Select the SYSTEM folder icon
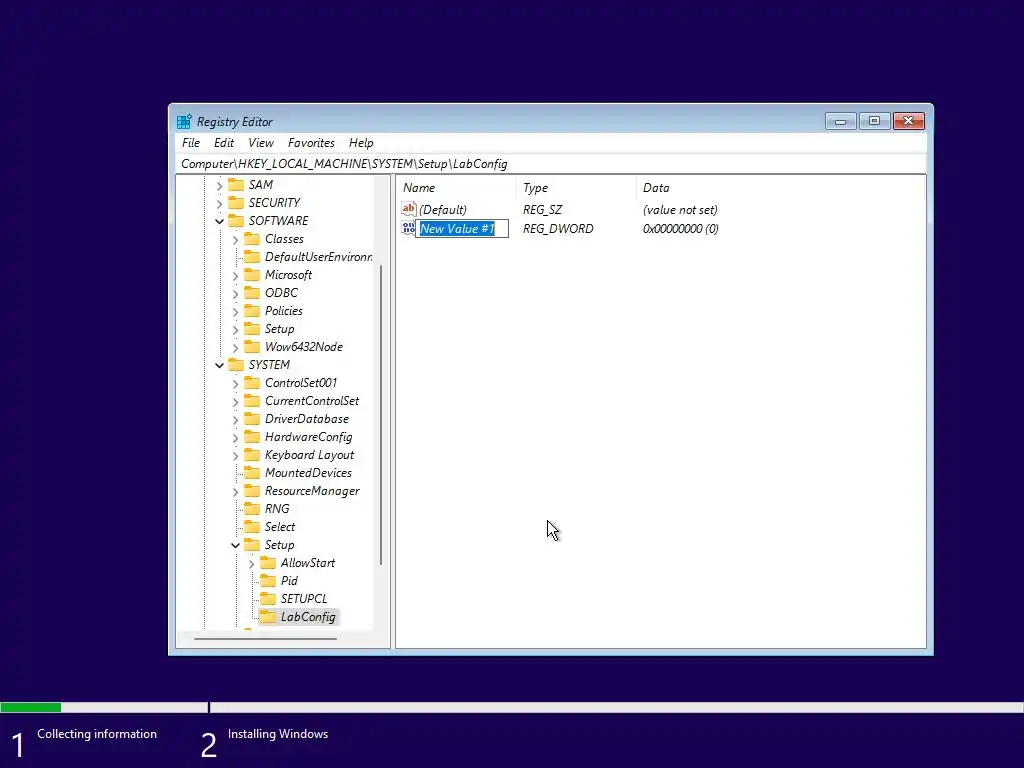 [236, 364]
